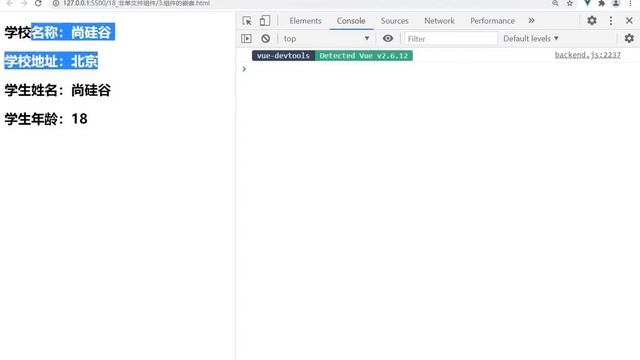Focus the browser address bar URL
Image resolution: width=640 pixels, height=360 pixels.
136,3
